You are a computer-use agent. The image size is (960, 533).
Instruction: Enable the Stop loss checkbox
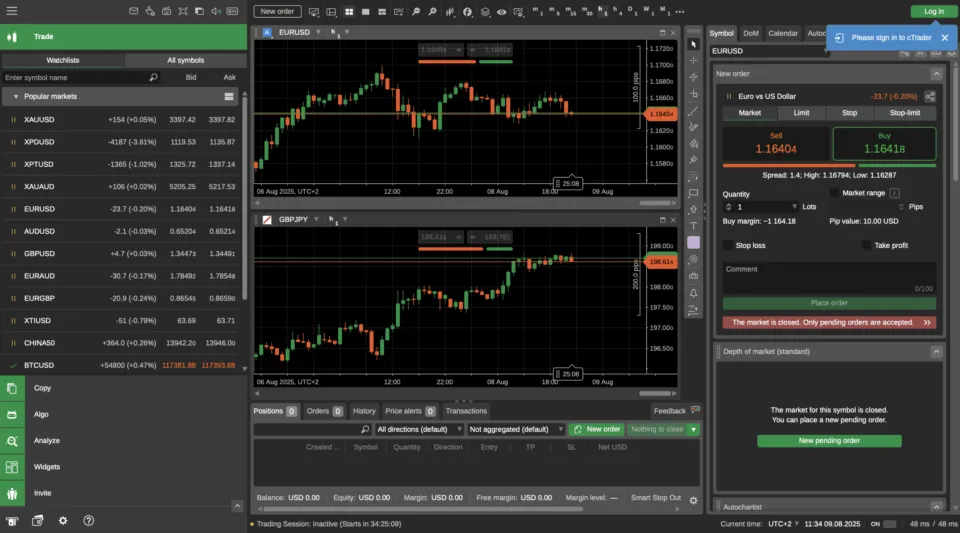[x=727, y=245]
